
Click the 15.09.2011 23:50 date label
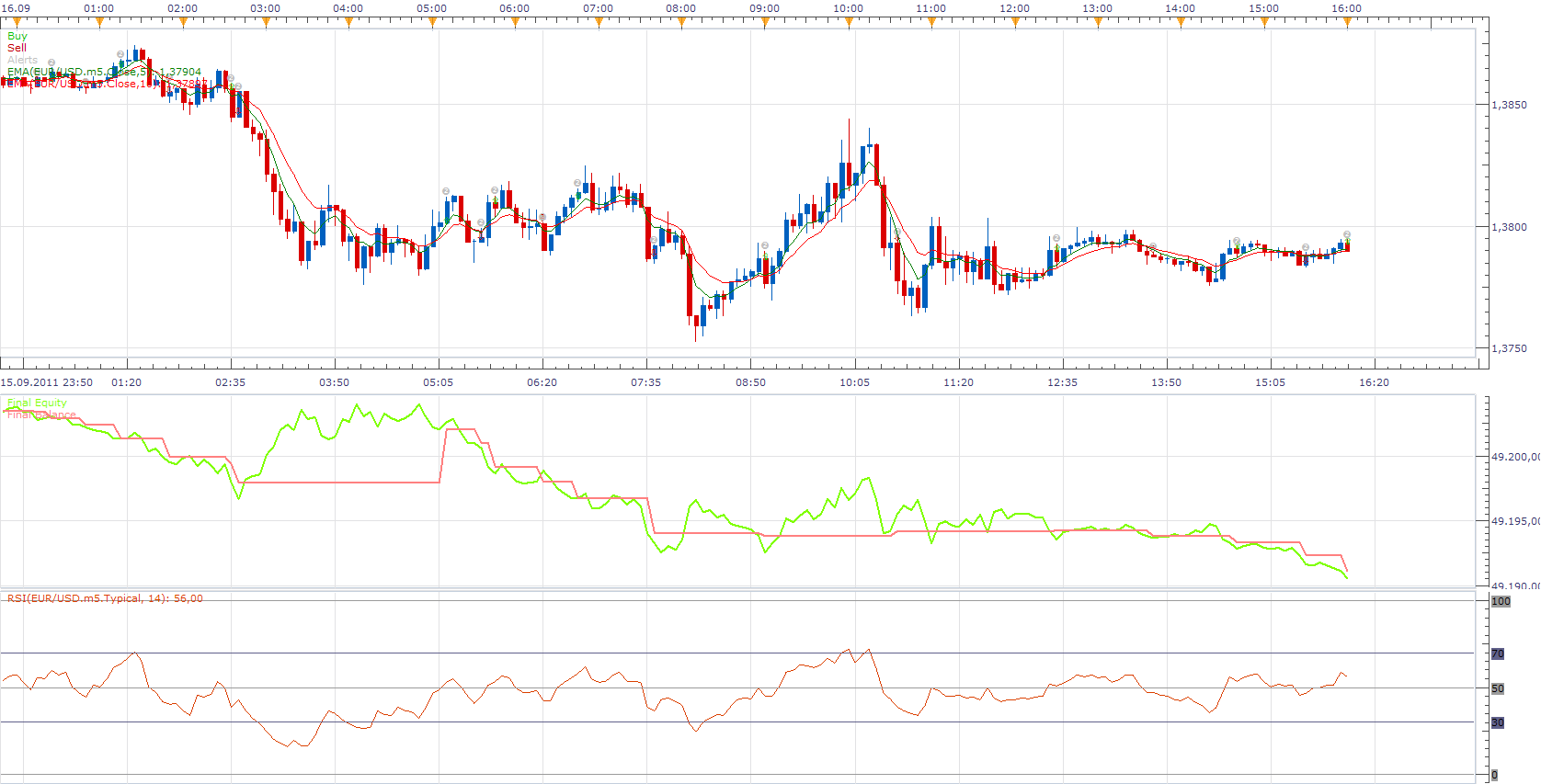tap(47, 382)
